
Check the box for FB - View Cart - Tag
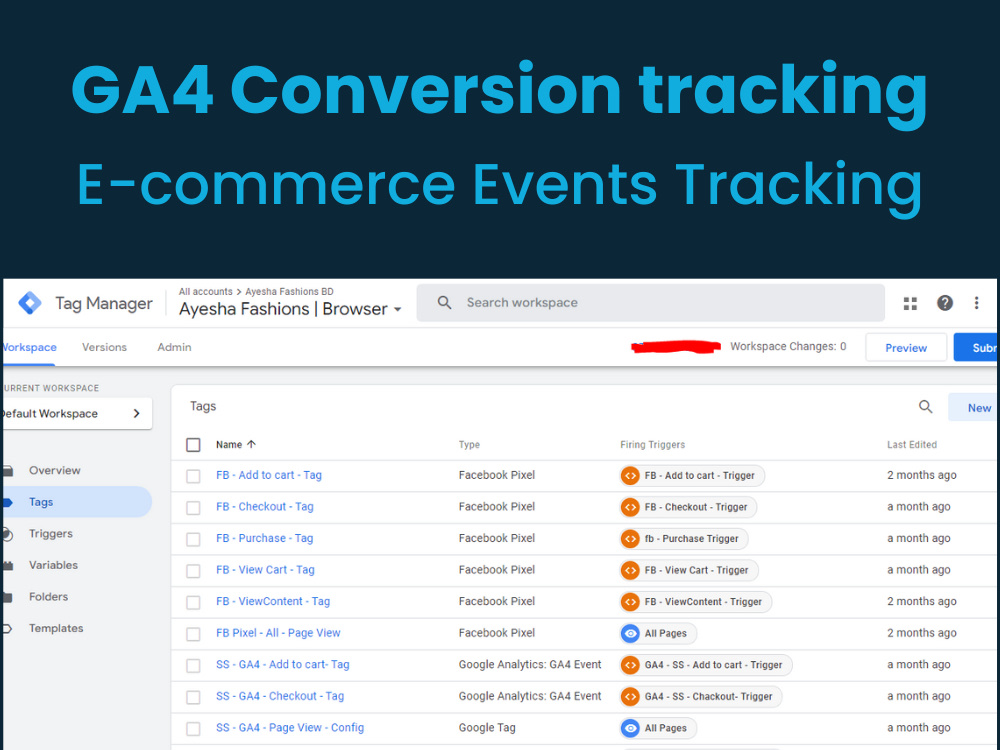(x=193, y=571)
